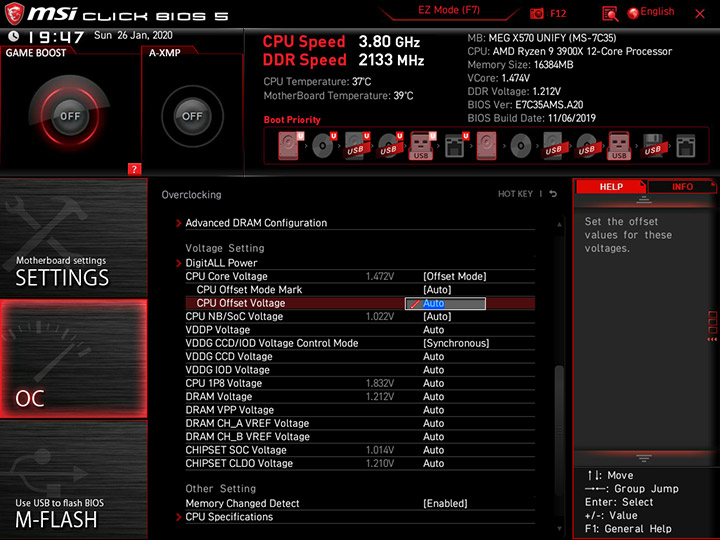
Task: Click the CPU Offset Voltage row label
Action: tap(241, 303)
